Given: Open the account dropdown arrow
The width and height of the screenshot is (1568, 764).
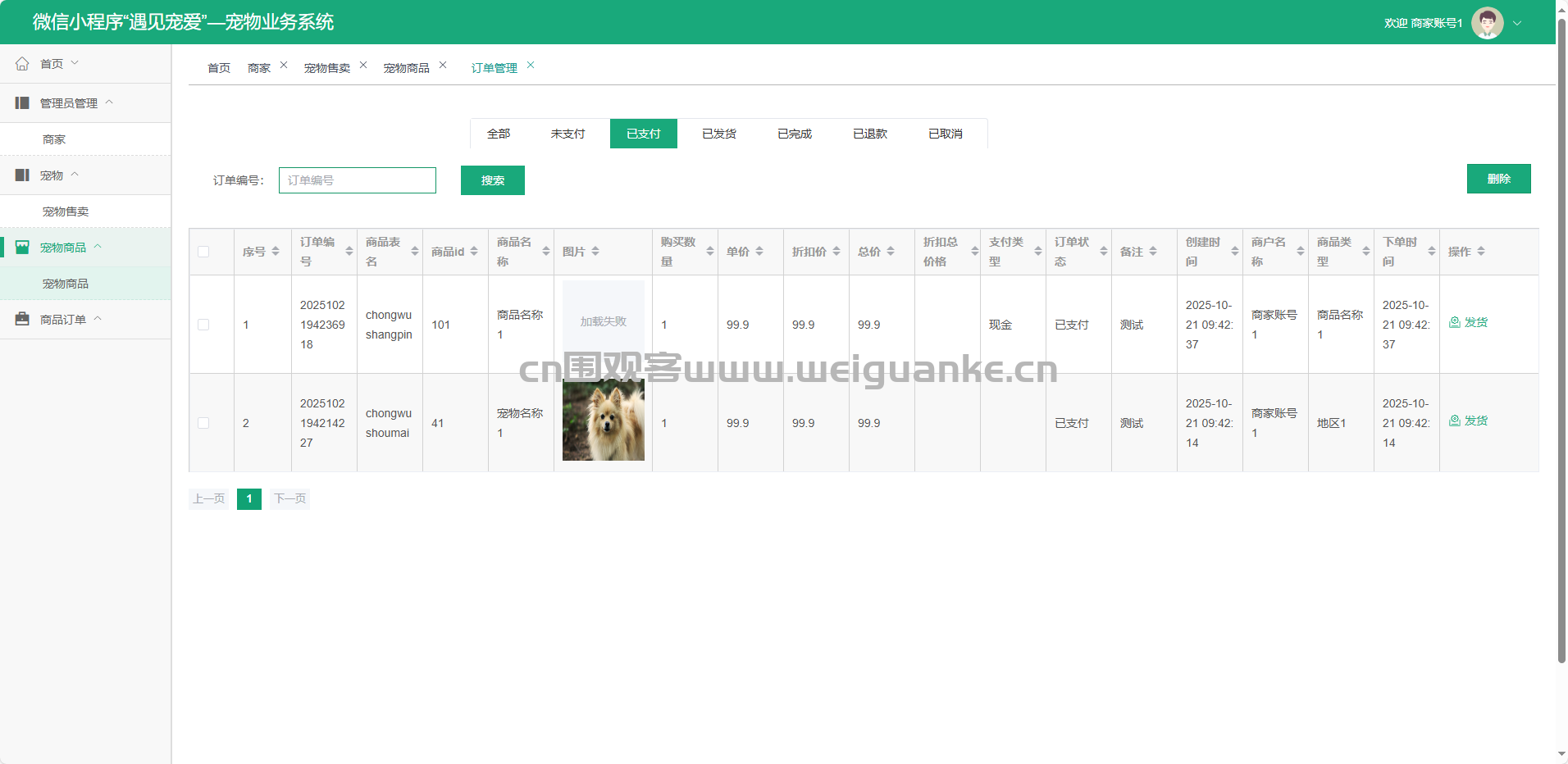Looking at the screenshot, I should pyautogui.click(x=1517, y=23).
